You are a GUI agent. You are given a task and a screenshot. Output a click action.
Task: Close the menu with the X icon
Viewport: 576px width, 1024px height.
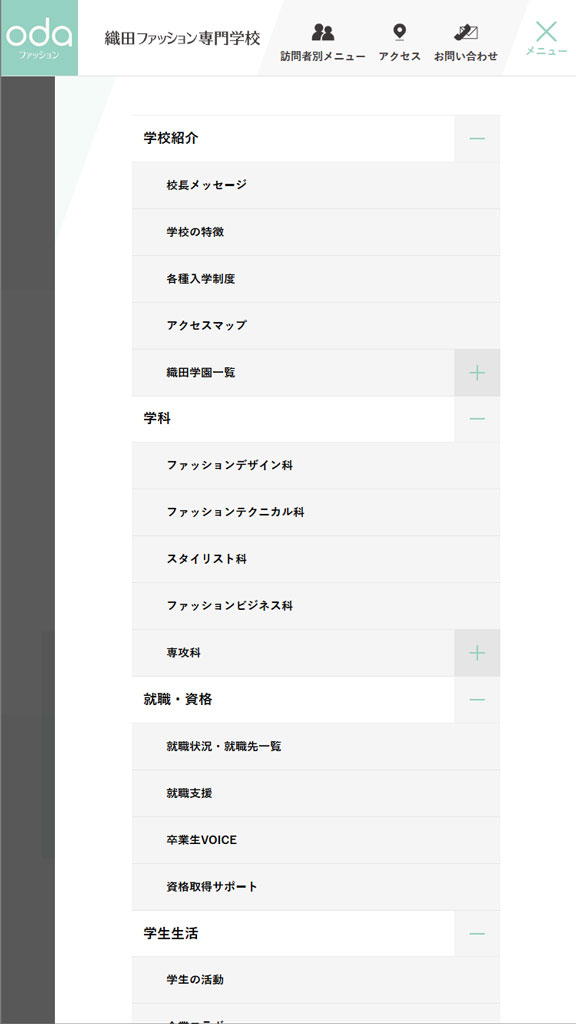pyautogui.click(x=544, y=30)
